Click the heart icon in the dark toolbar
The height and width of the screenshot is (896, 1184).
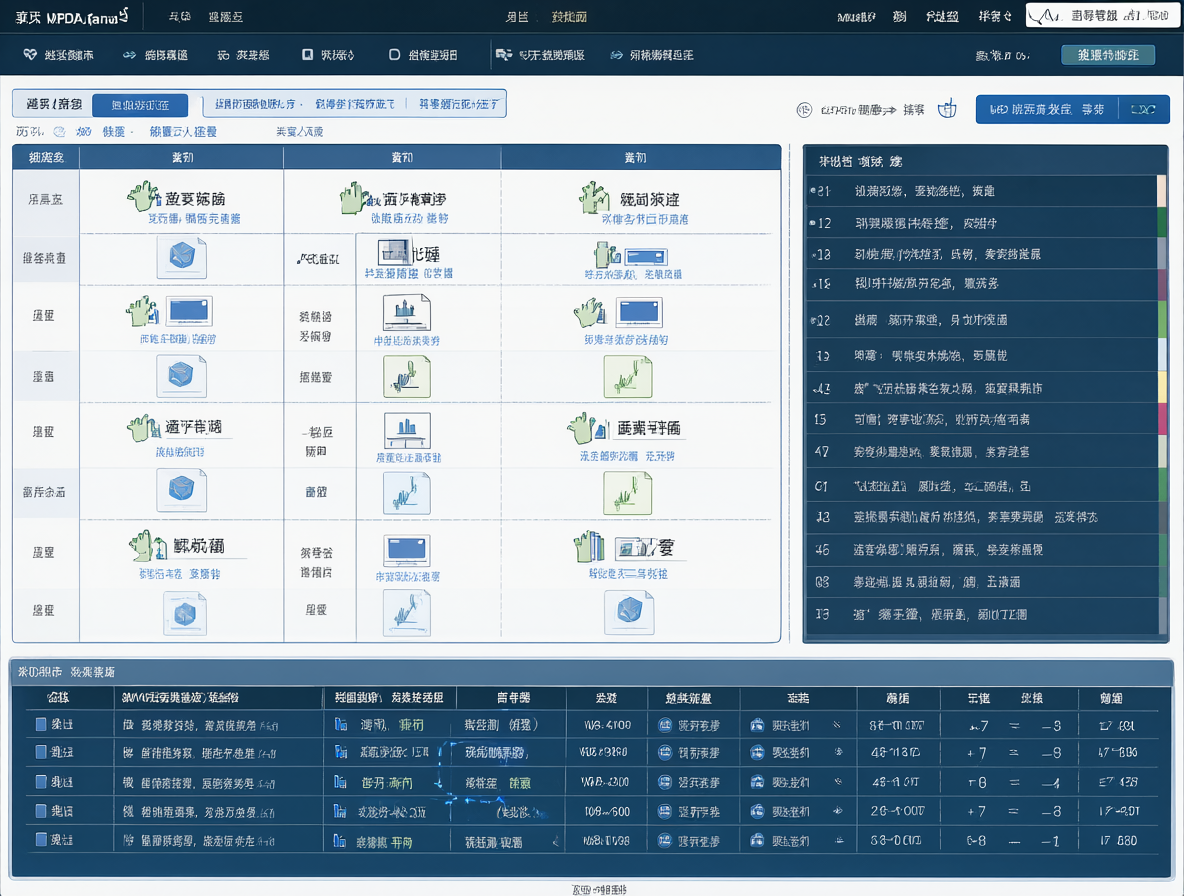(30, 54)
